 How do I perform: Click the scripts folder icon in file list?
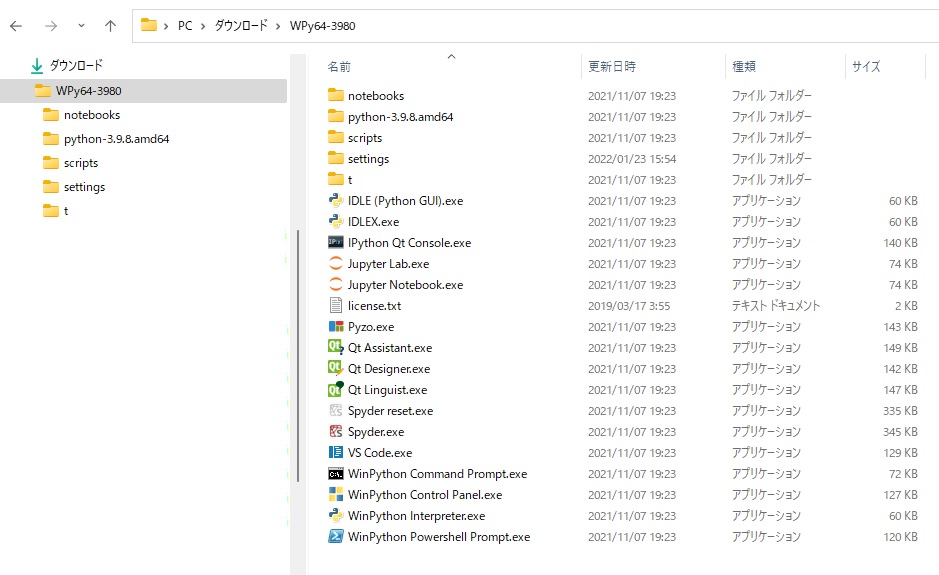[x=336, y=137]
